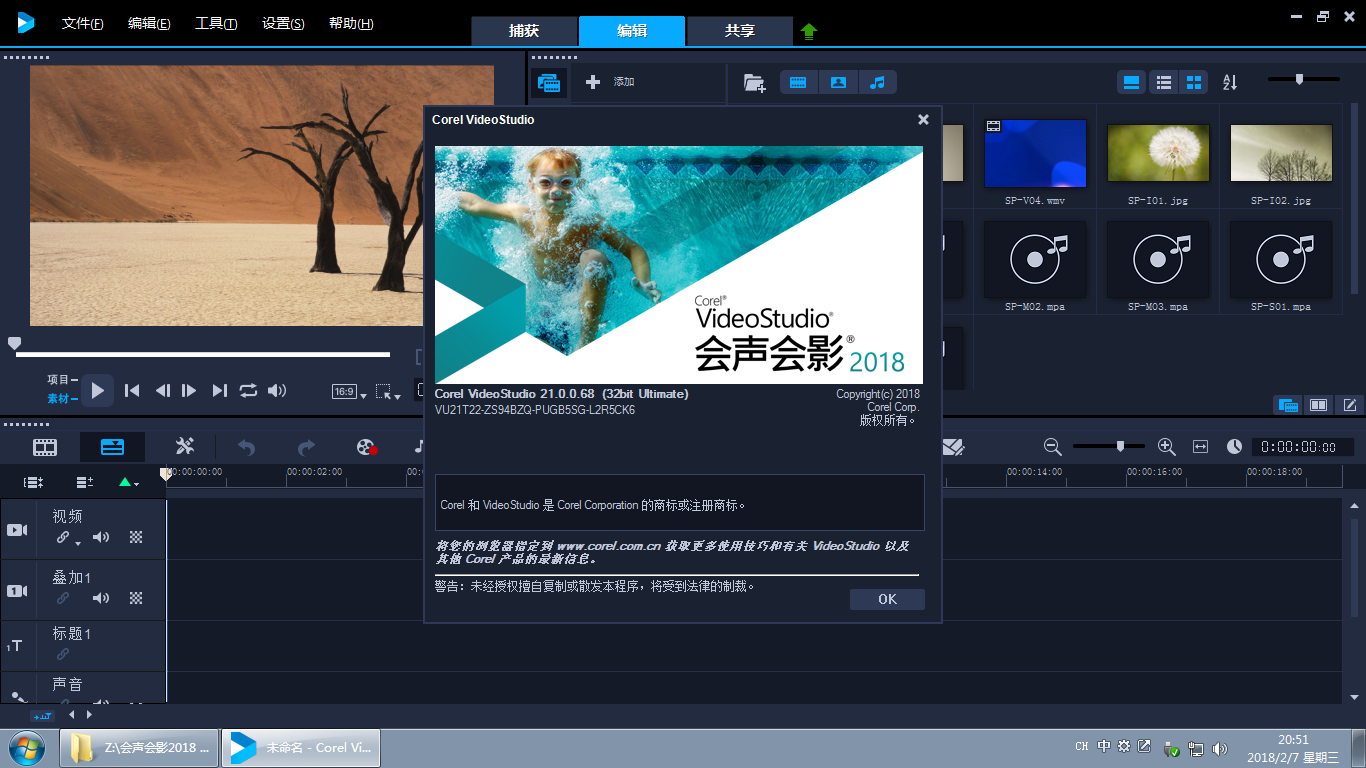Switch to storyboard view
Image resolution: width=1366 pixels, height=768 pixels.
tap(45, 447)
